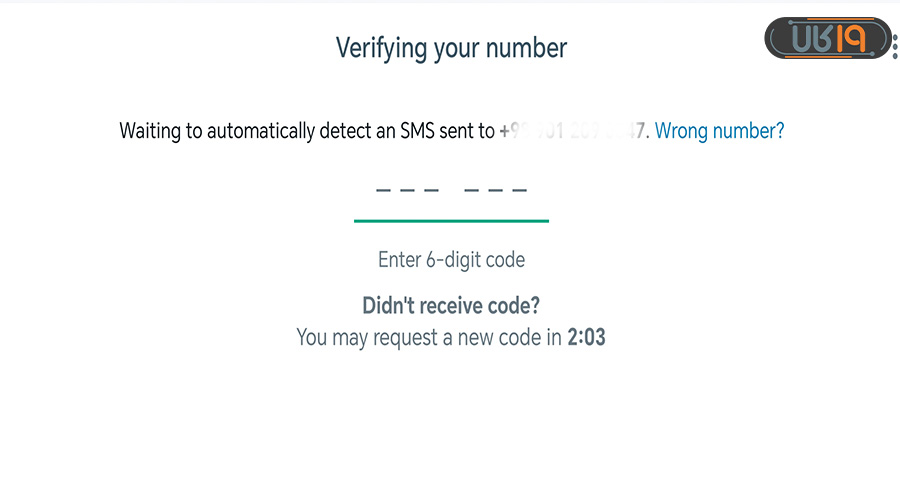Select the sixth digit placeholder dash

(x=519, y=190)
